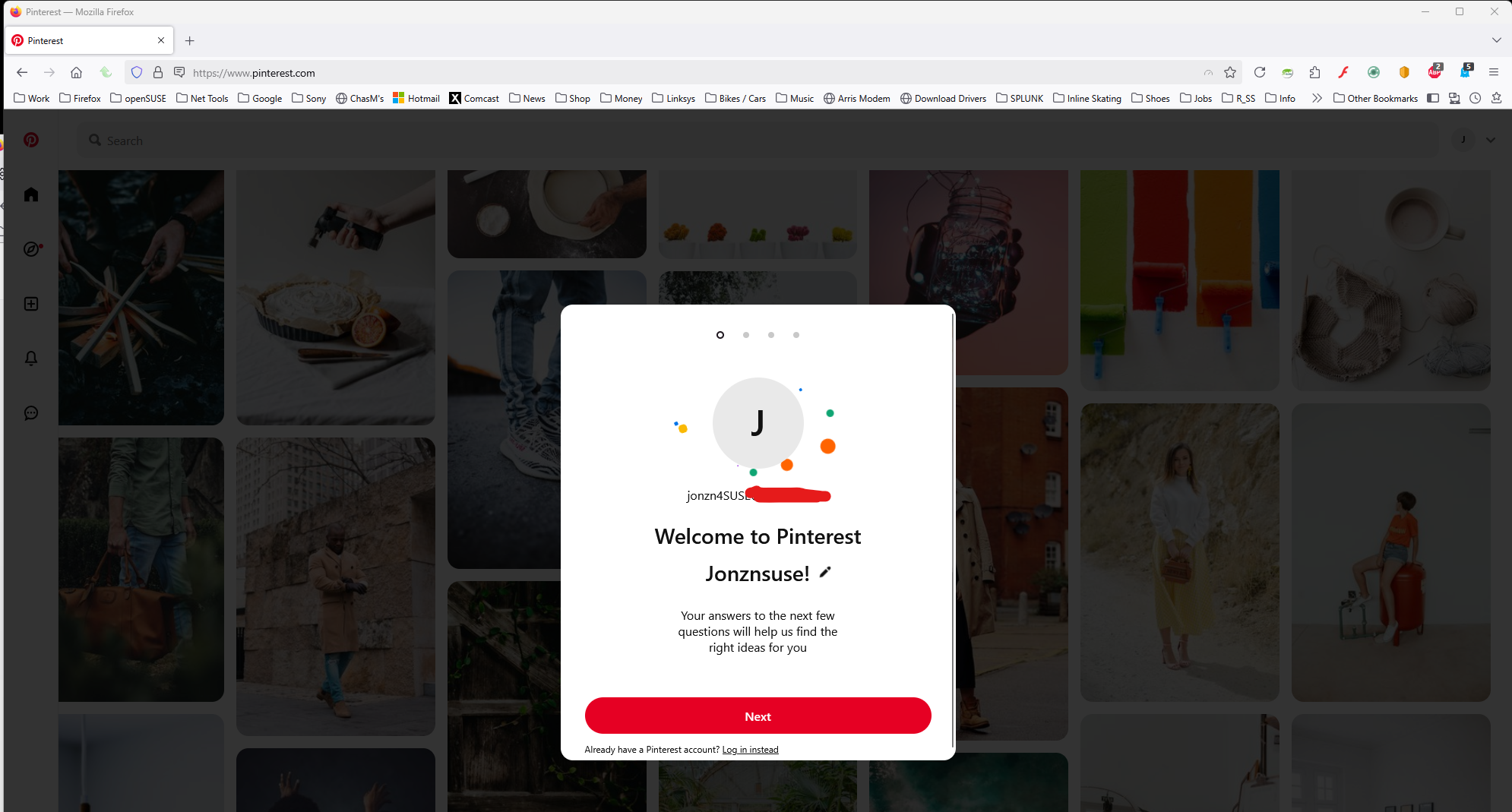Click the Pinterest search field

[x=758, y=141]
